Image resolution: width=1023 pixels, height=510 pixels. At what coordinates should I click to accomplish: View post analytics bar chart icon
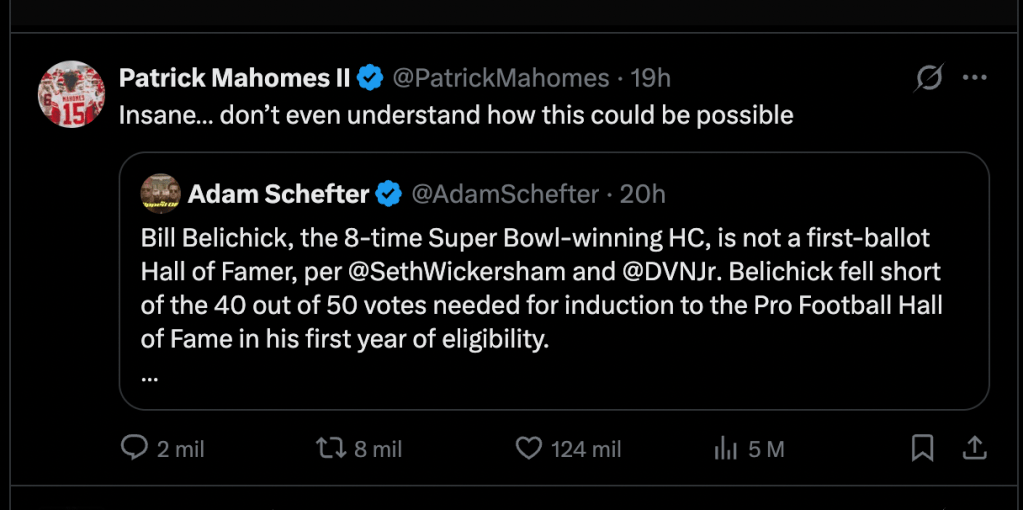point(725,449)
